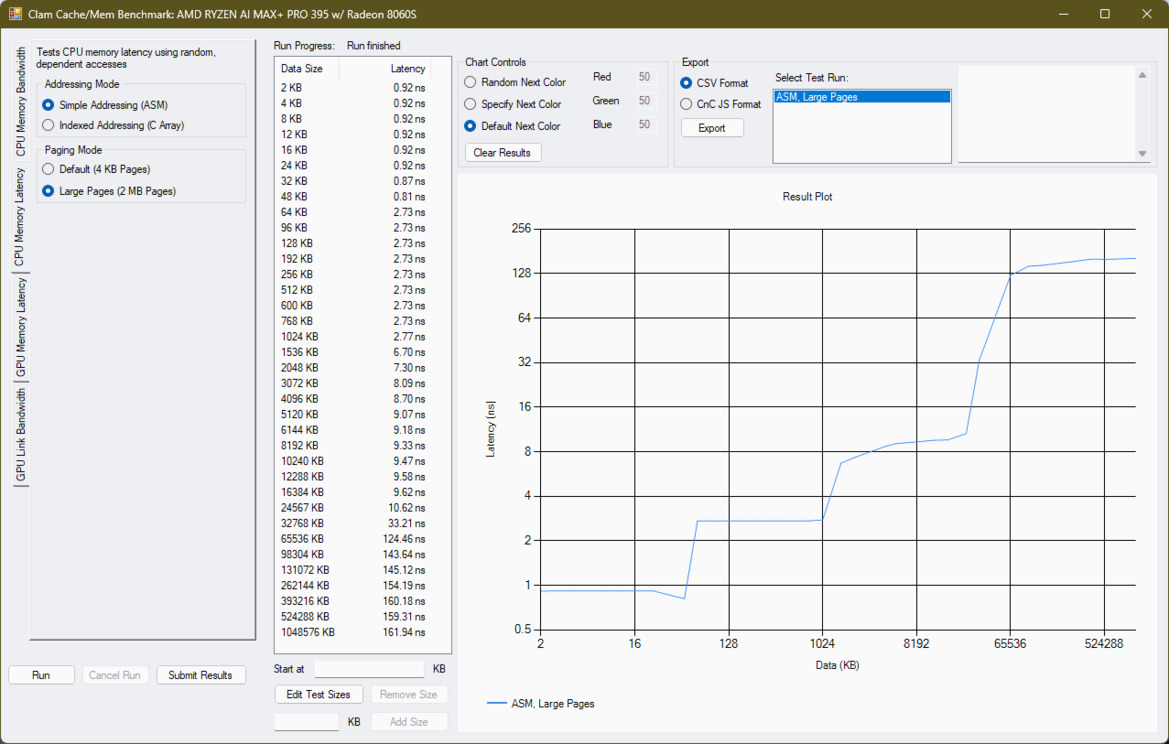Click the scroll down arrow in export text box
This screenshot has width=1169, height=744.
[x=1142, y=154]
